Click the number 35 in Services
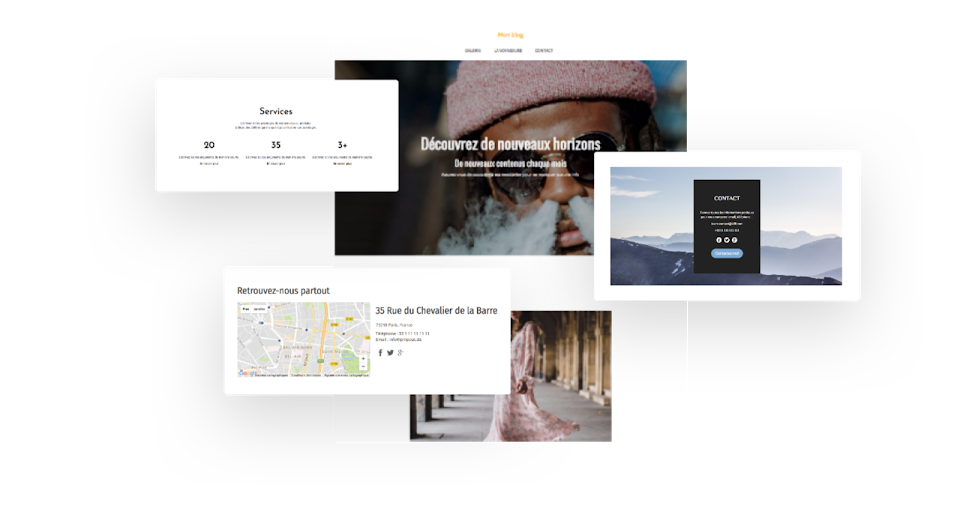The height and width of the screenshot is (509, 960). (x=276, y=145)
